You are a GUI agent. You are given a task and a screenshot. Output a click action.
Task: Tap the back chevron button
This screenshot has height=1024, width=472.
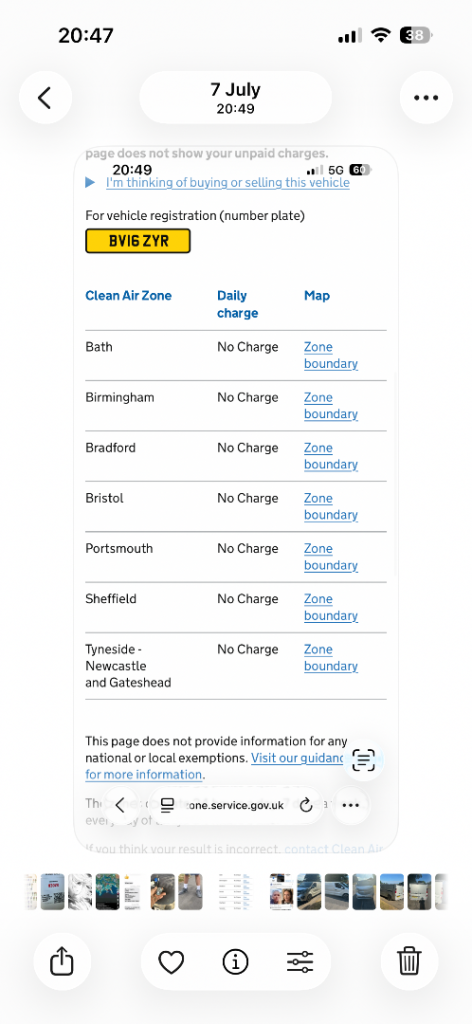pos(44,98)
